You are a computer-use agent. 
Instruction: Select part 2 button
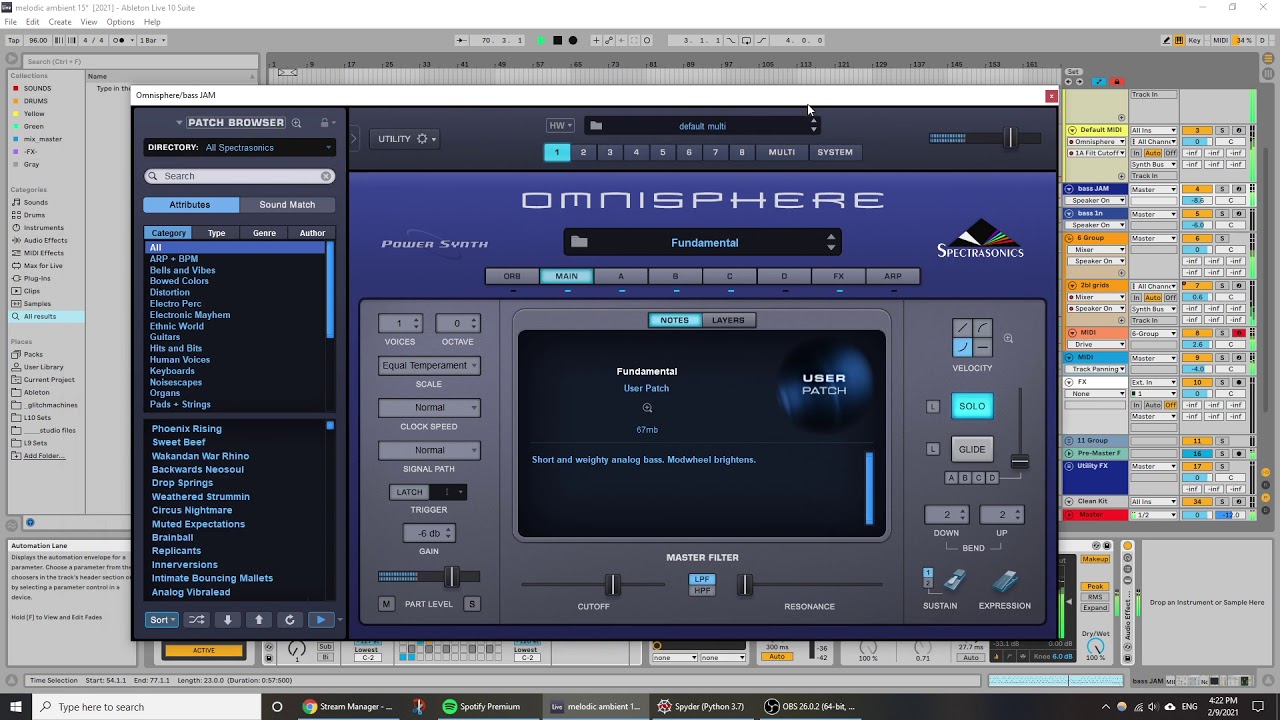[x=583, y=152]
